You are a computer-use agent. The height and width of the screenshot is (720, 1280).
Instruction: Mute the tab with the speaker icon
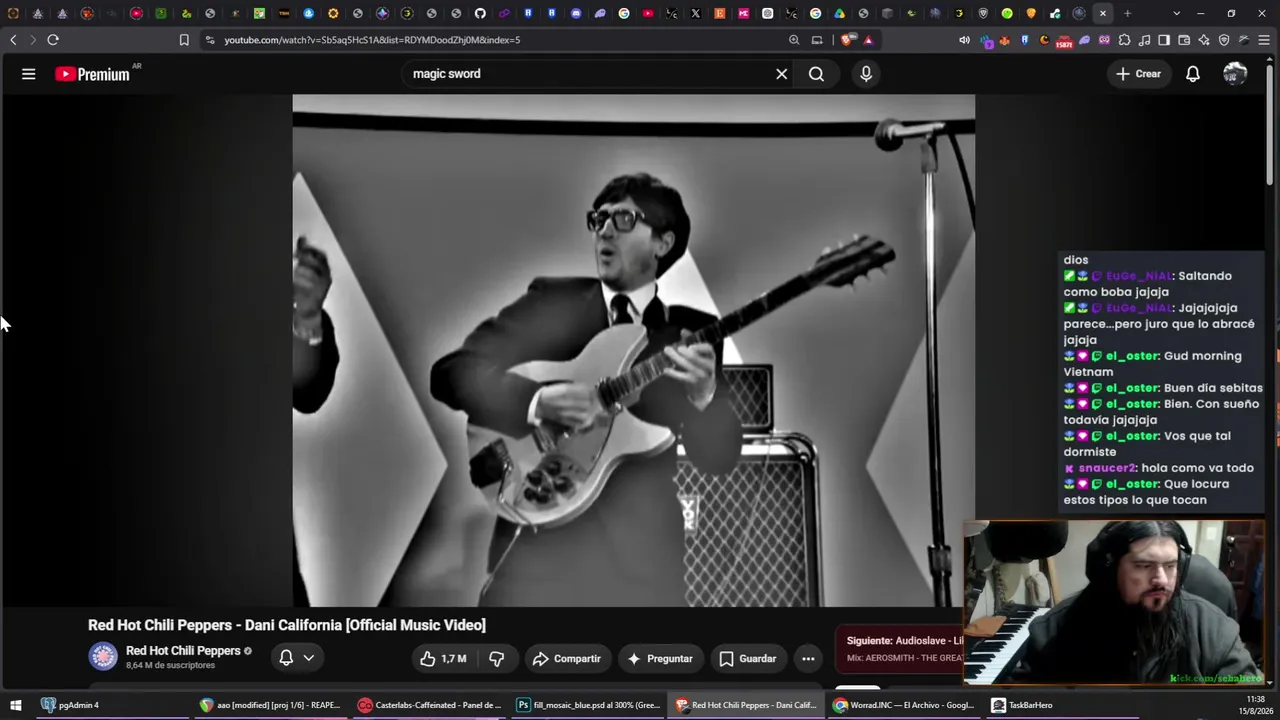coord(964,40)
